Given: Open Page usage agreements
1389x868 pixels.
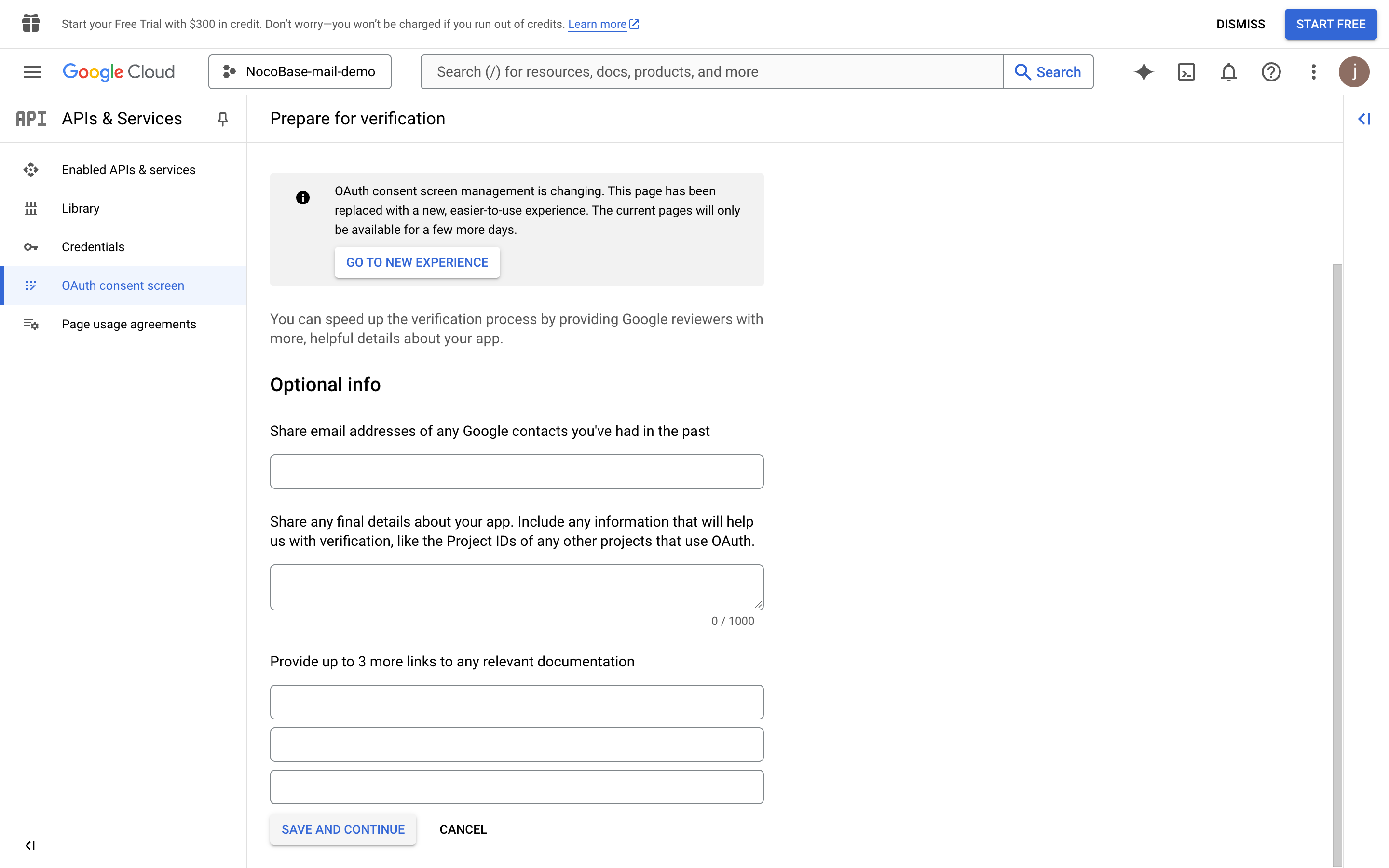Looking at the screenshot, I should [129, 325].
